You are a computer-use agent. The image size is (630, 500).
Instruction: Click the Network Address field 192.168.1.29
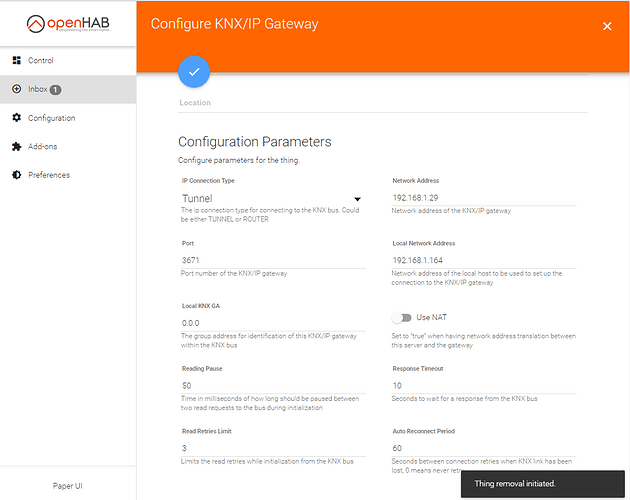[x=484, y=198]
